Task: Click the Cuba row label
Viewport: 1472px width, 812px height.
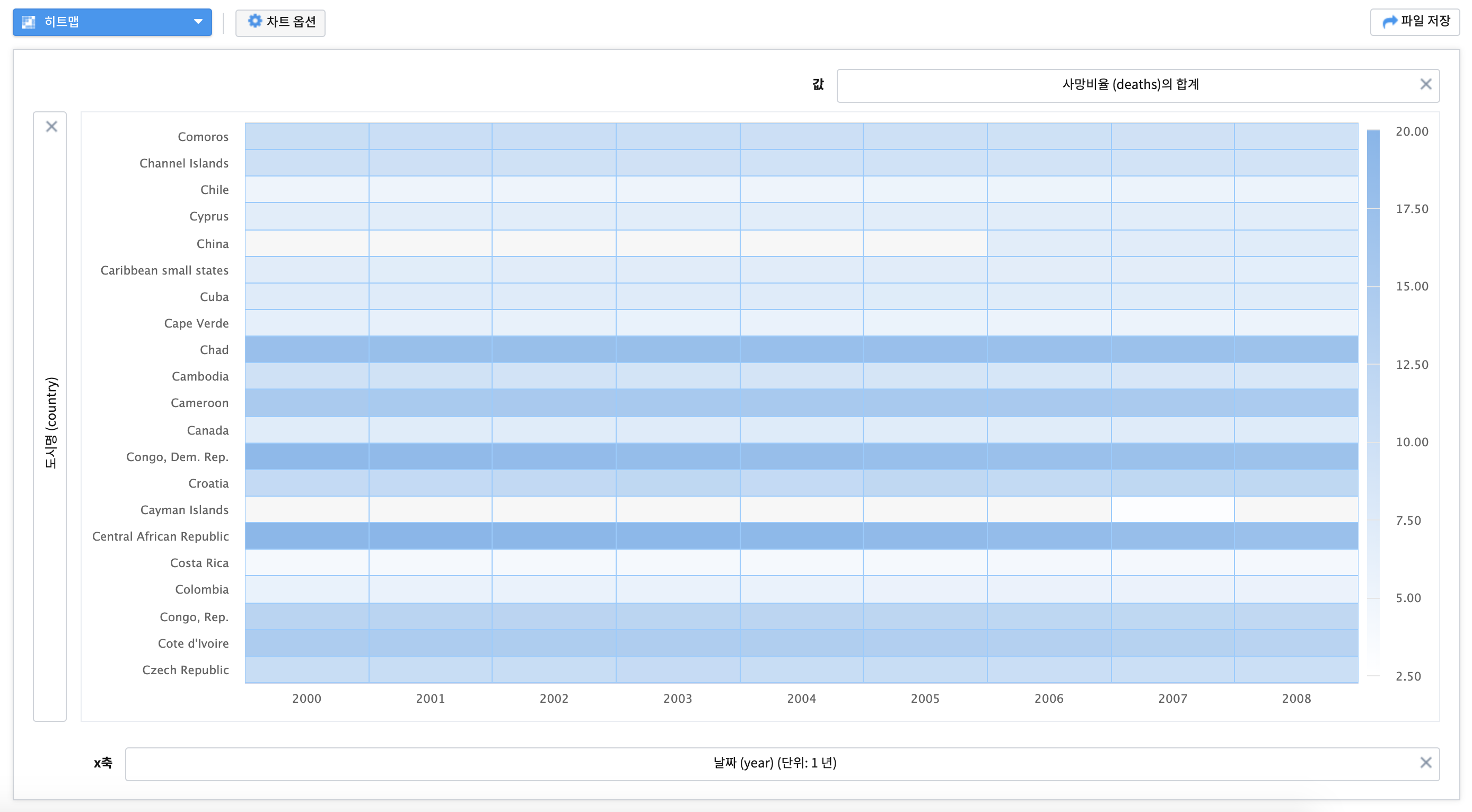Action: pos(214,297)
